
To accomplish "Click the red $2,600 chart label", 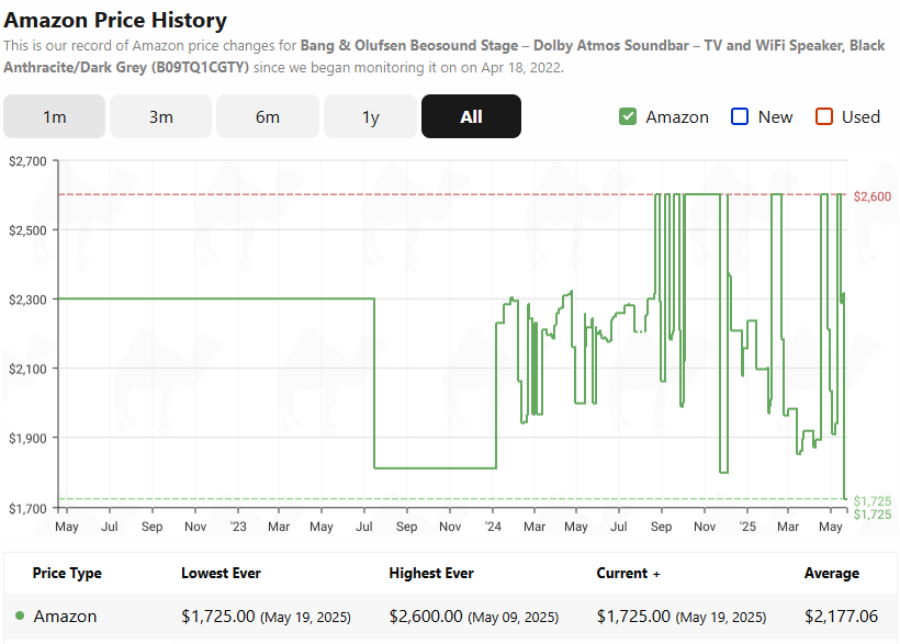I will pyautogui.click(x=872, y=196).
